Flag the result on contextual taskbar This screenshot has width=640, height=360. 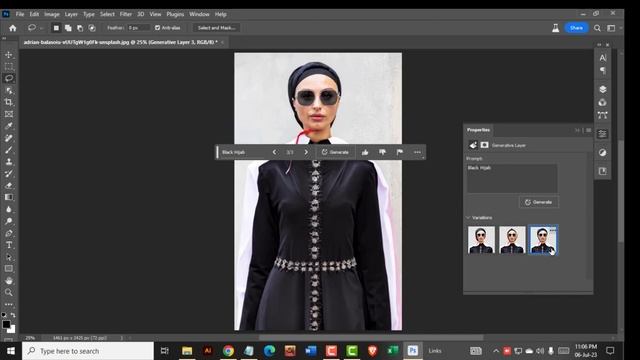pyautogui.click(x=400, y=152)
